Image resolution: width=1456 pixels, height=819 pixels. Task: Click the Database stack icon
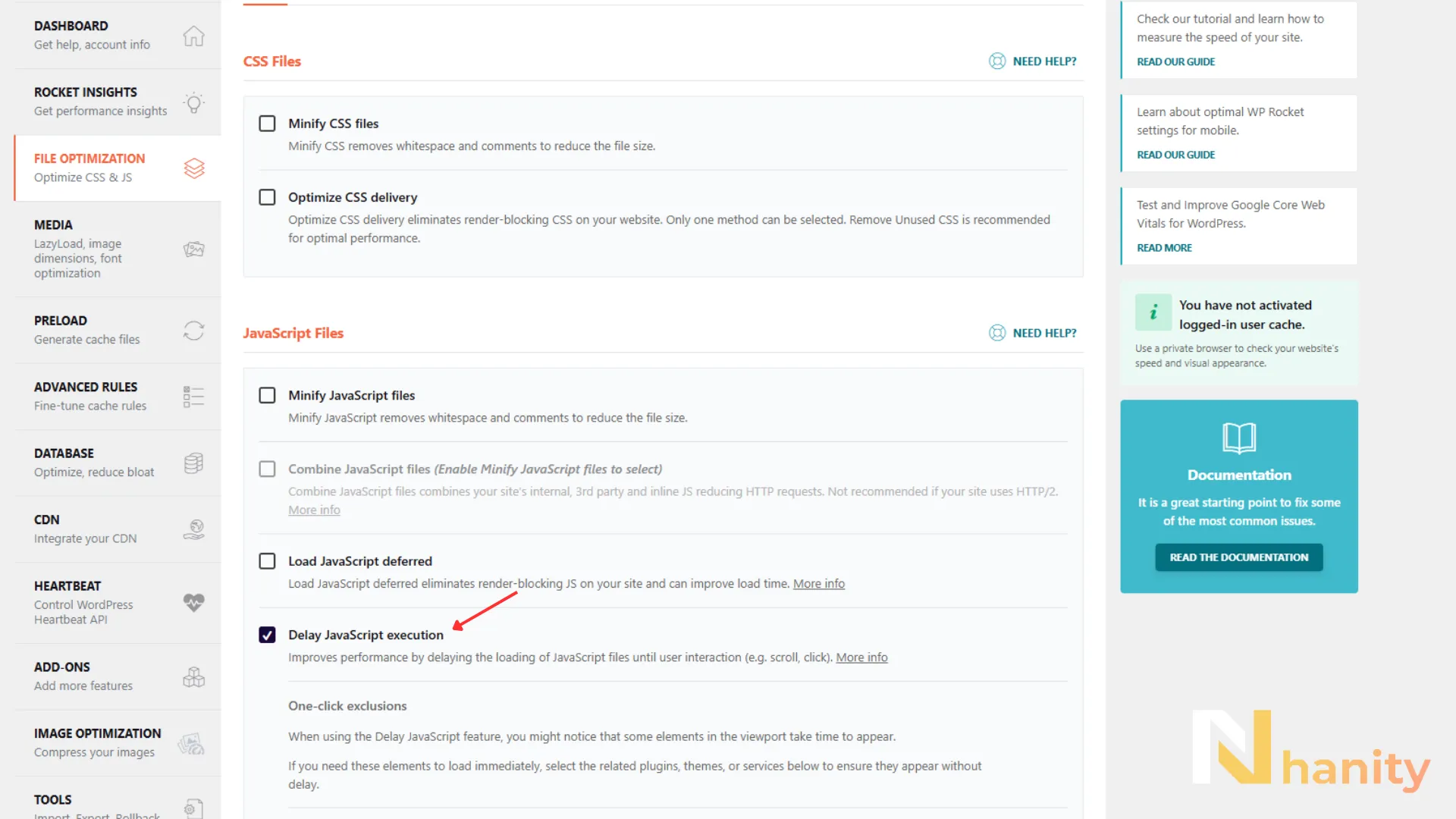194,463
